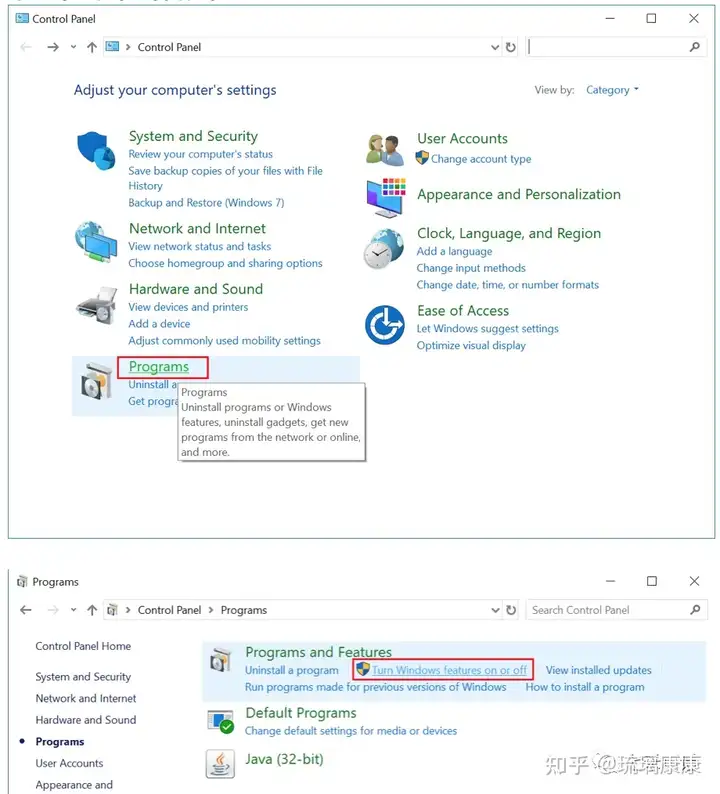The image size is (720, 794).
Task: Open recent locations dropdown in Control Panel window
Action: tap(73, 47)
